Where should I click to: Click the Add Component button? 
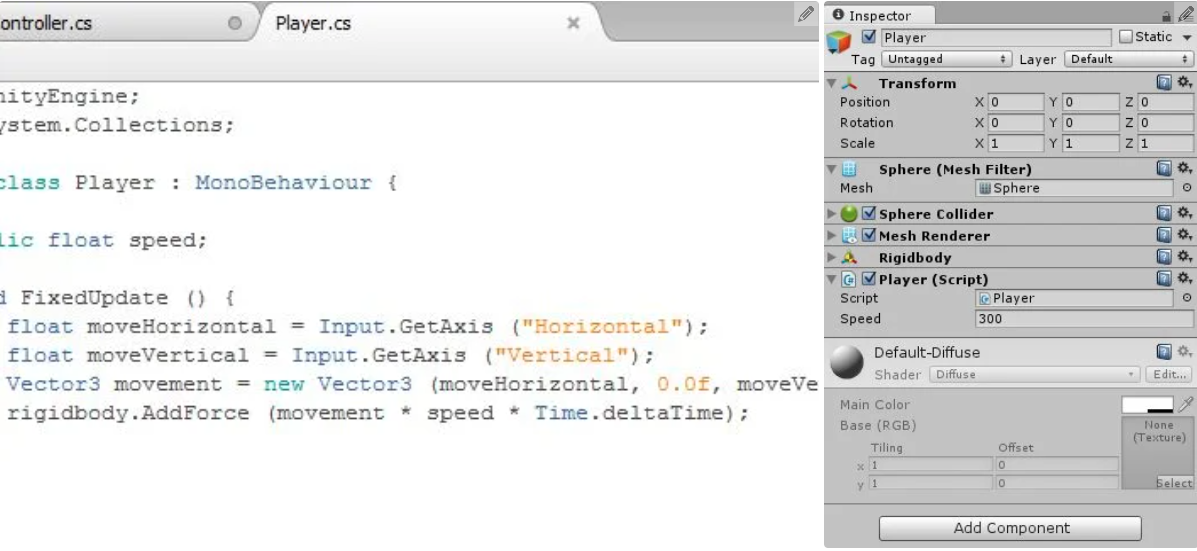[1010, 528]
